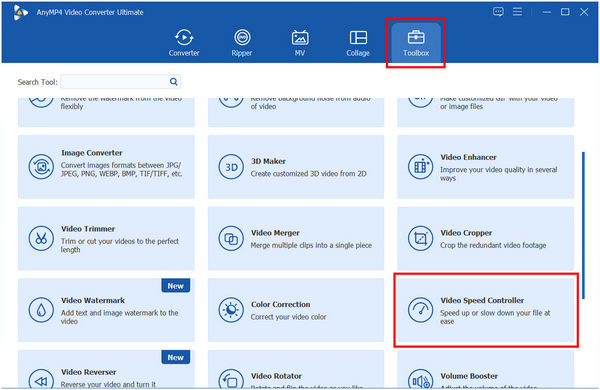Image resolution: width=600 pixels, height=390 pixels.
Task: Minimize the AnyMP4 window
Action: (546, 12)
